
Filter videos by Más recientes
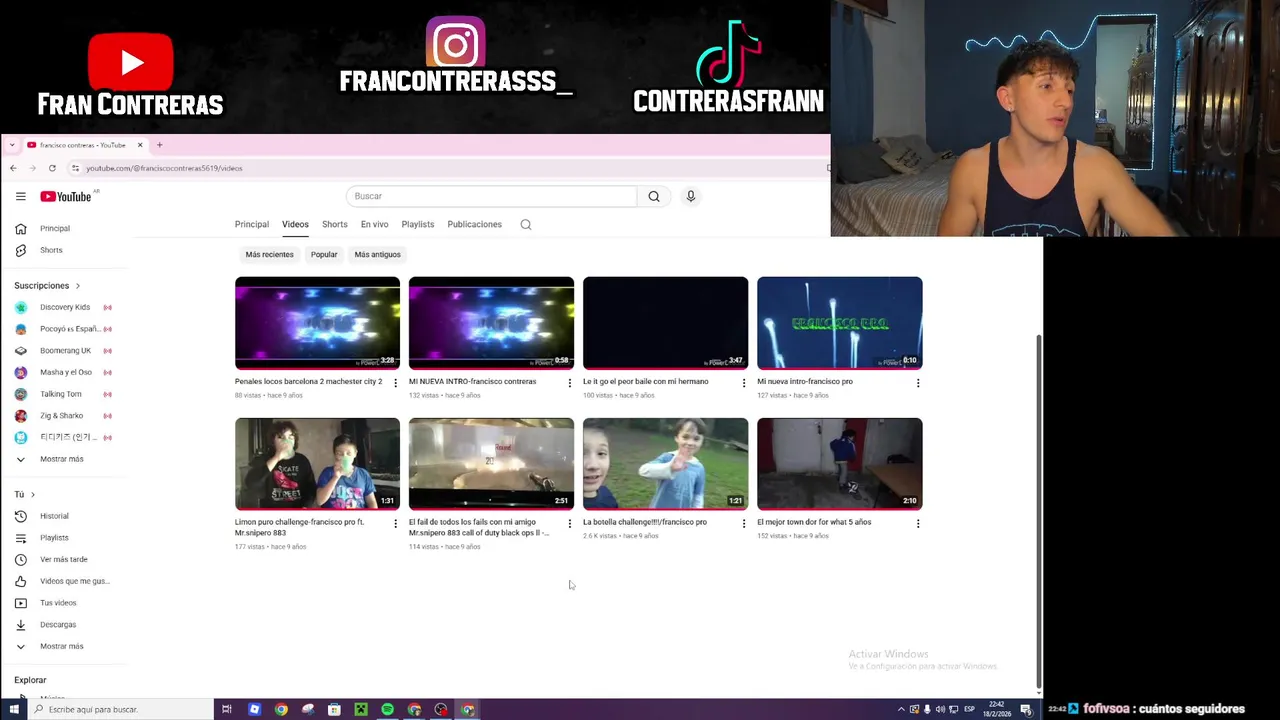[x=270, y=254]
